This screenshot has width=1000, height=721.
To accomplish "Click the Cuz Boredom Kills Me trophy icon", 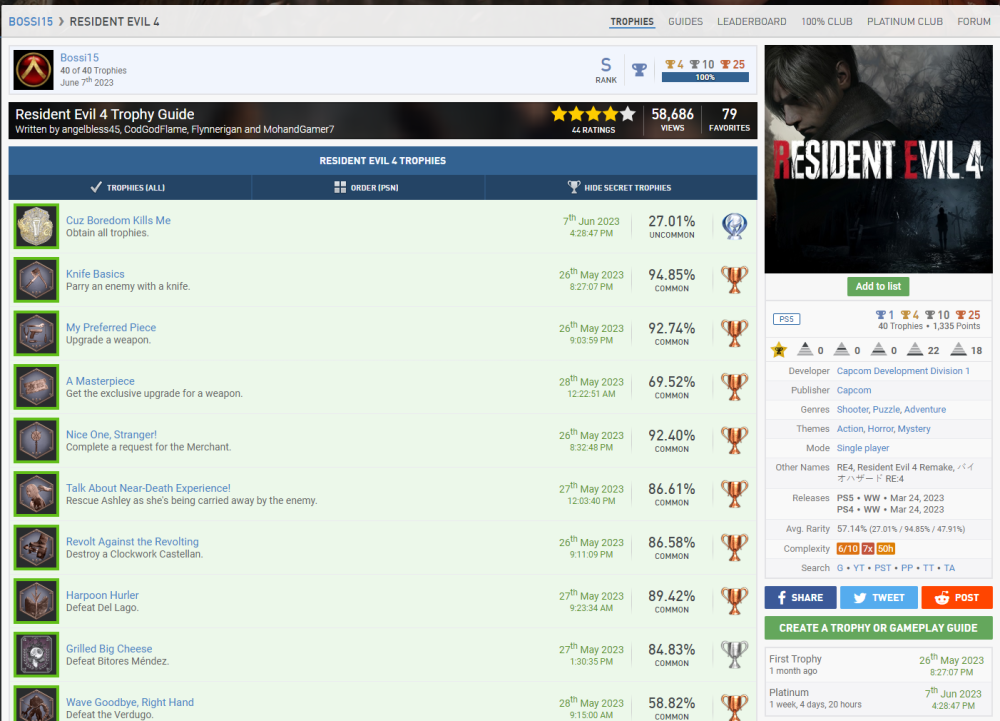I will 36,227.
